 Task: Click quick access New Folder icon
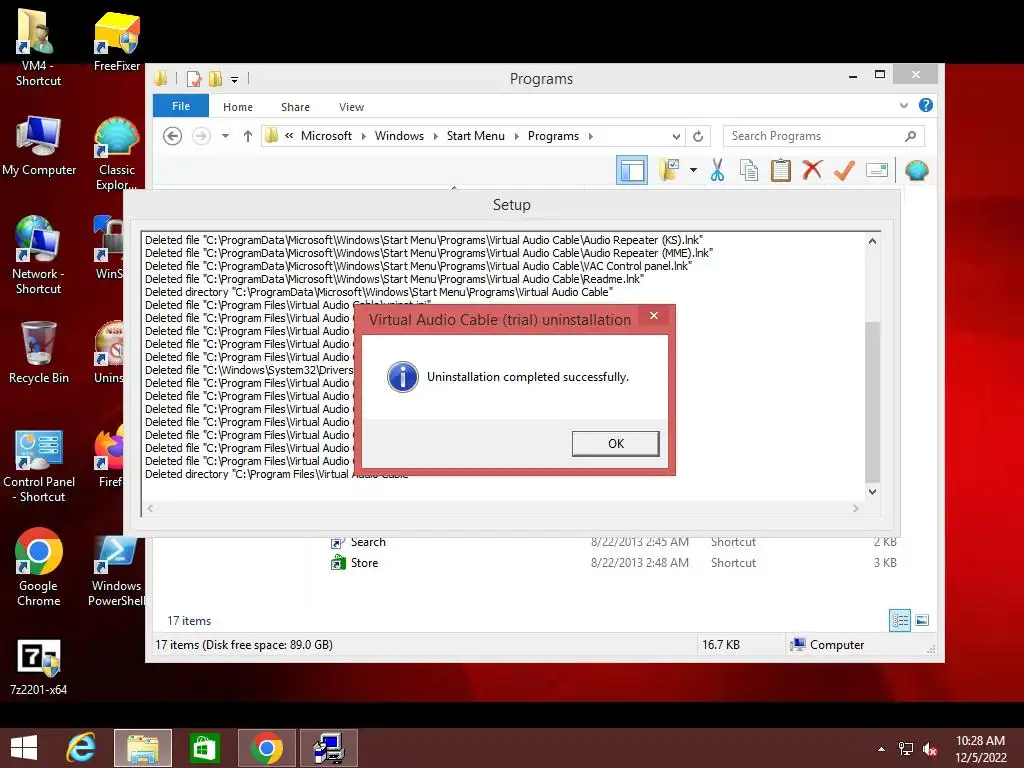click(216, 79)
